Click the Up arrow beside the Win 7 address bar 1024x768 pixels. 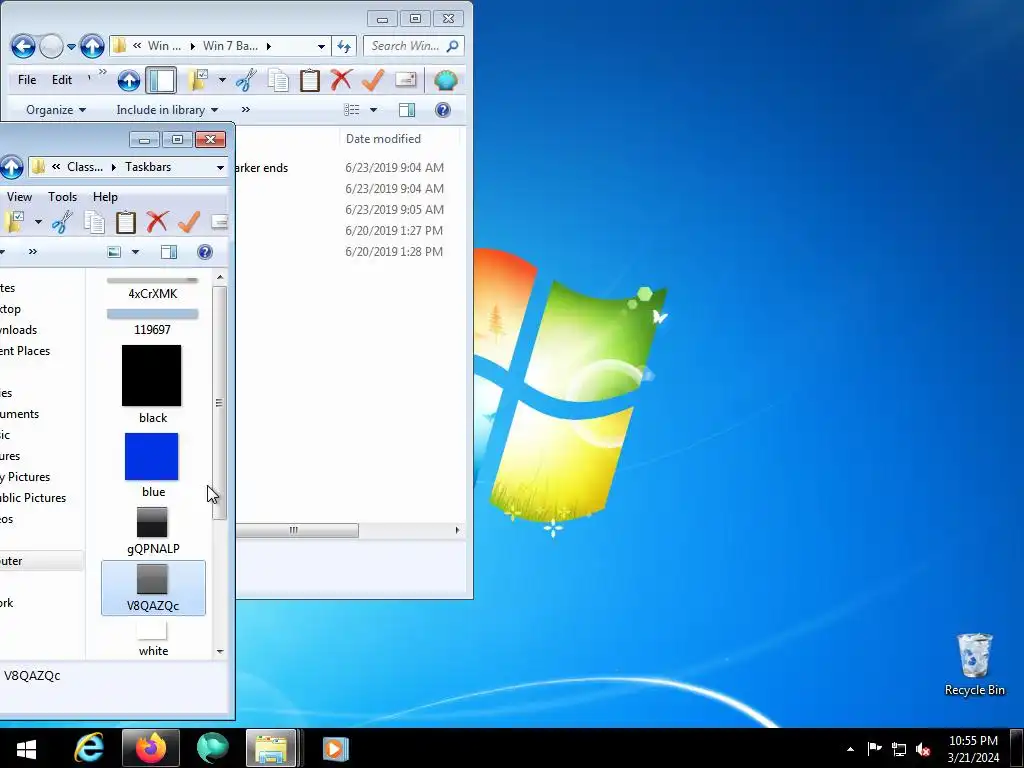coord(92,46)
